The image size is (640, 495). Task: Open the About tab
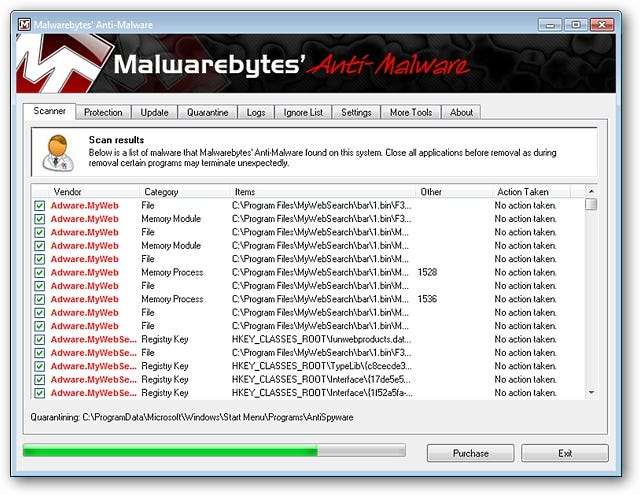point(461,112)
